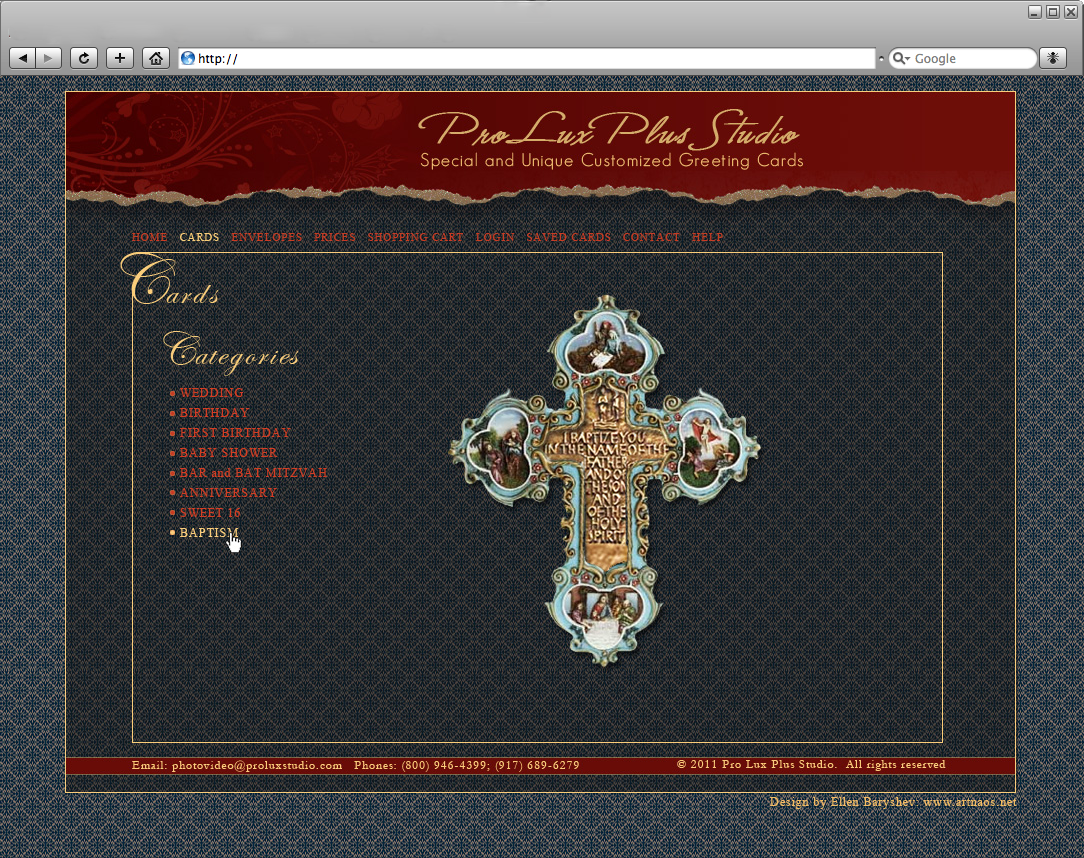The image size is (1084, 858).
Task: Open the BAPTISM category
Action: point(207,532)
